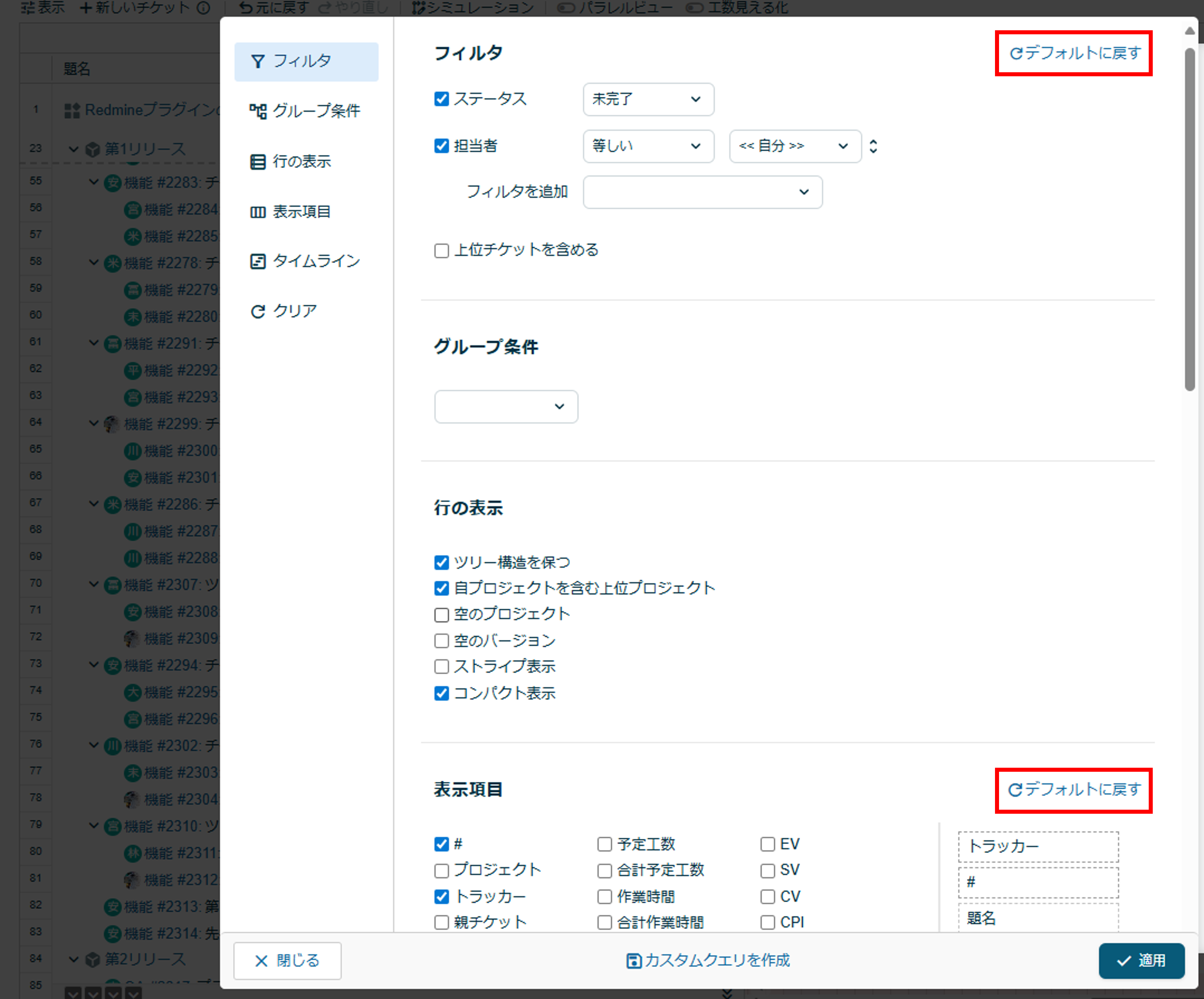The image size is (1204, 999).
Task: Open シミュレーション from the top toolbar
Action: pos(472,7)
